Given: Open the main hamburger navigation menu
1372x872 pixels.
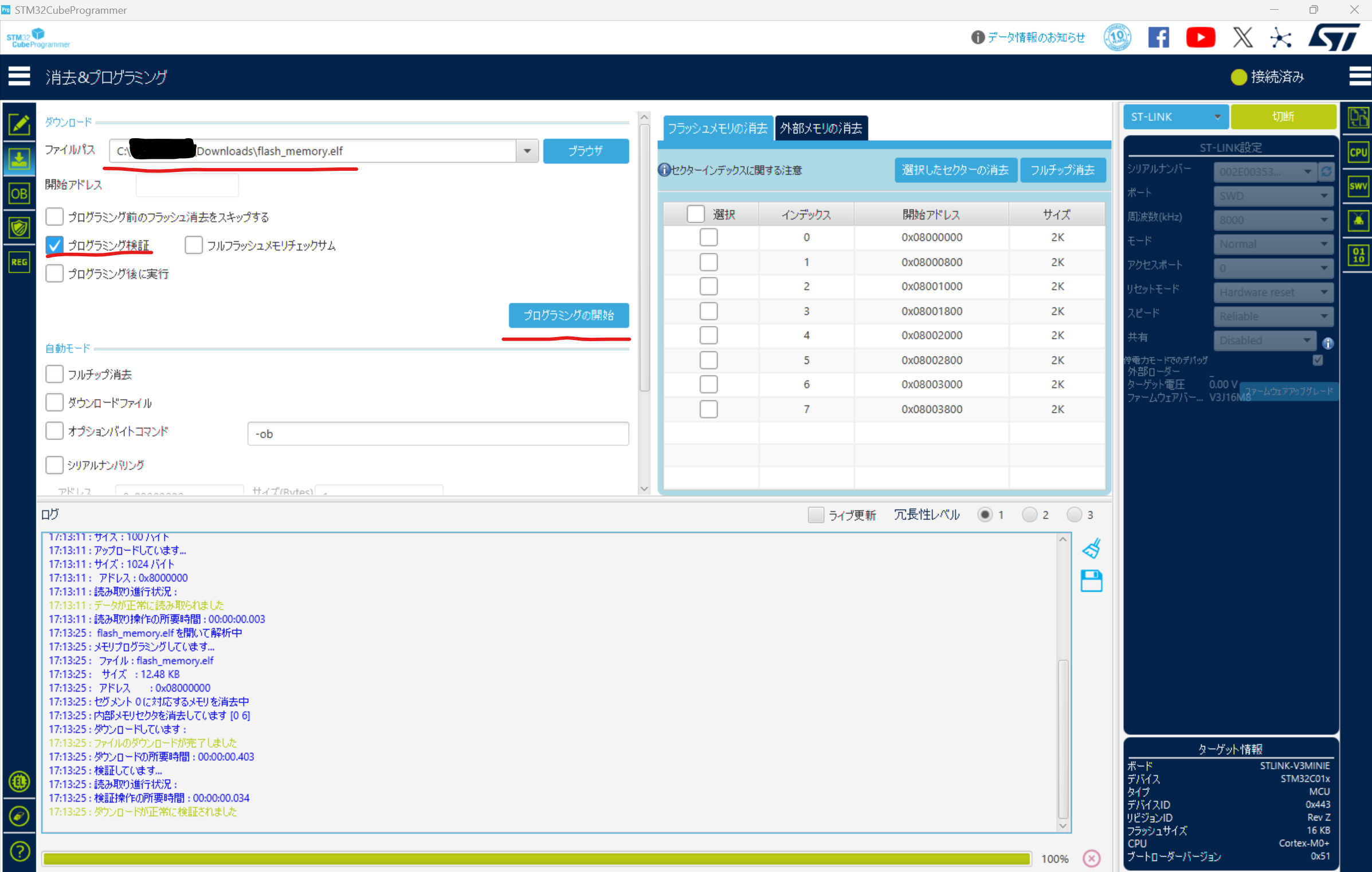Looking at the screenshot, I should point(19,76).
